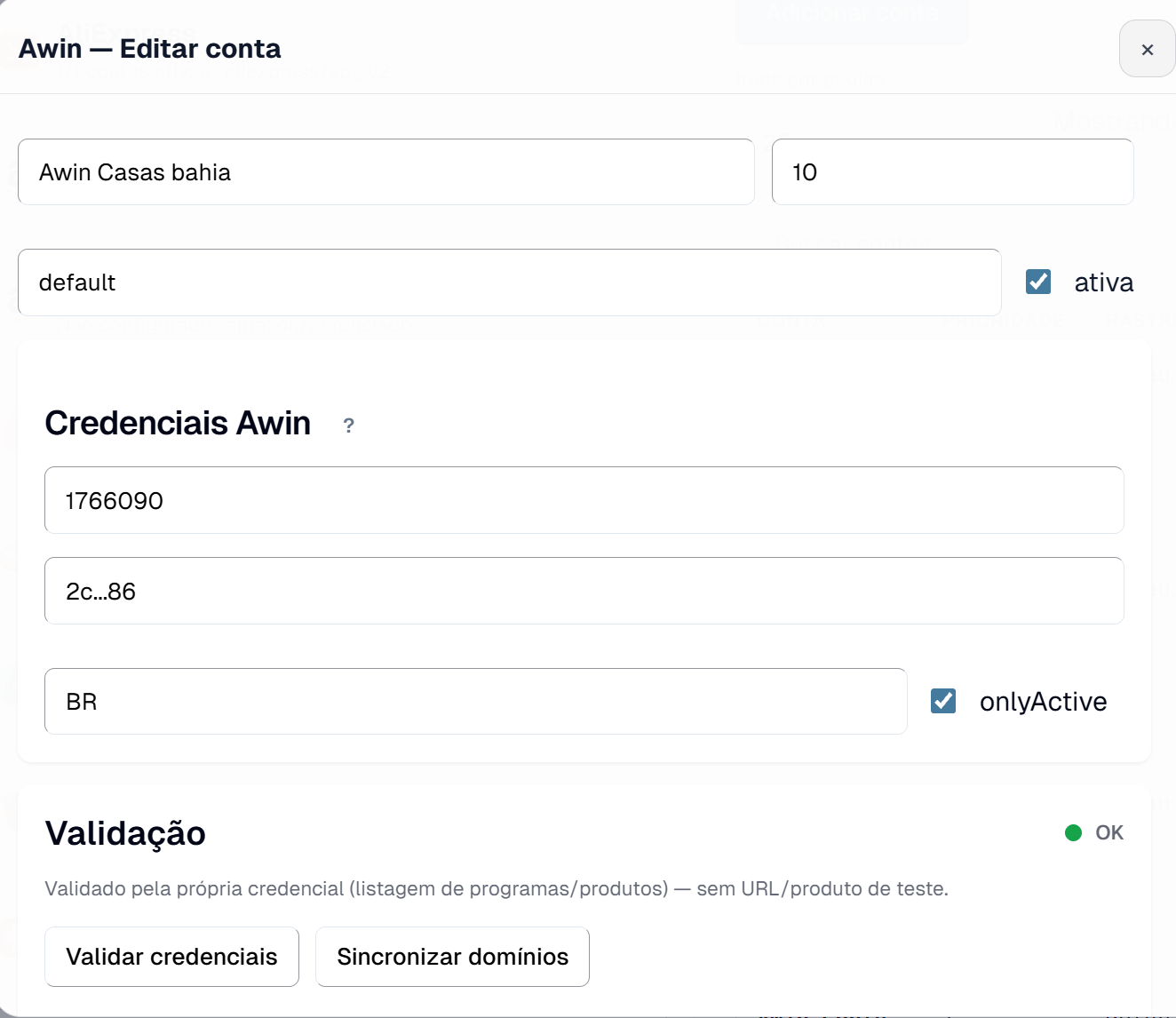Viewport: 1176px width, 1018px height.
Task: Click the masked token field 2c...86
Action: [584, 591]
